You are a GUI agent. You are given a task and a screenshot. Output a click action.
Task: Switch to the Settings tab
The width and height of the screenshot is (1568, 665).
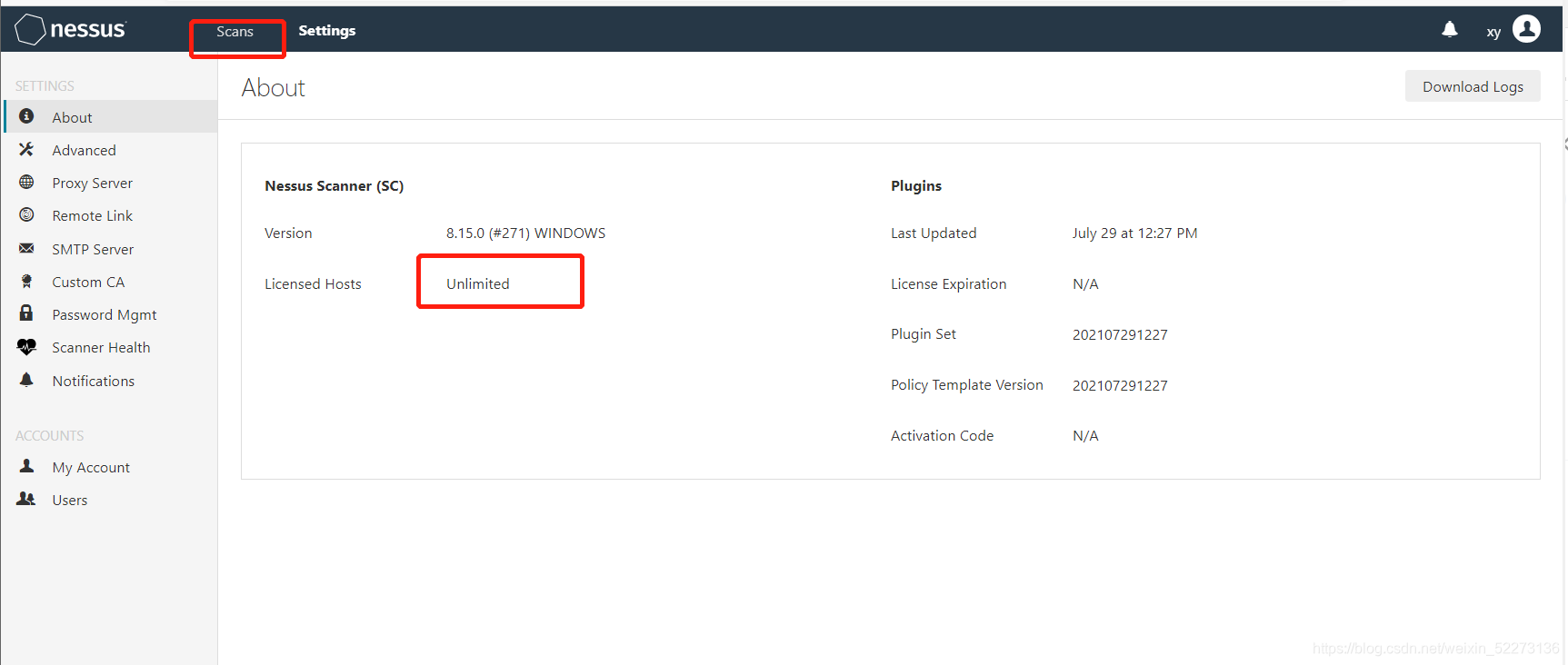click(x=327, y=31)
